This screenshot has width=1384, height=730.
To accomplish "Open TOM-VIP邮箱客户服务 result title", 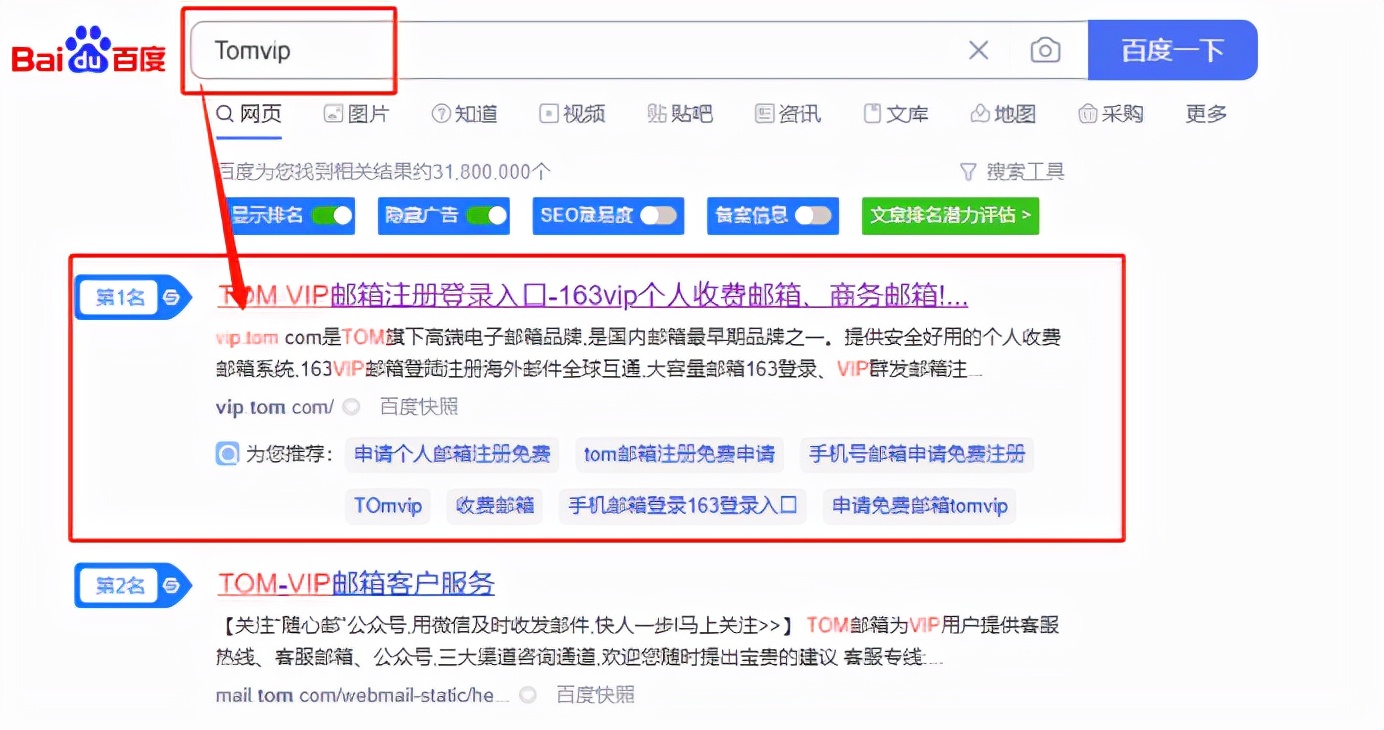I will coord(356,583).
